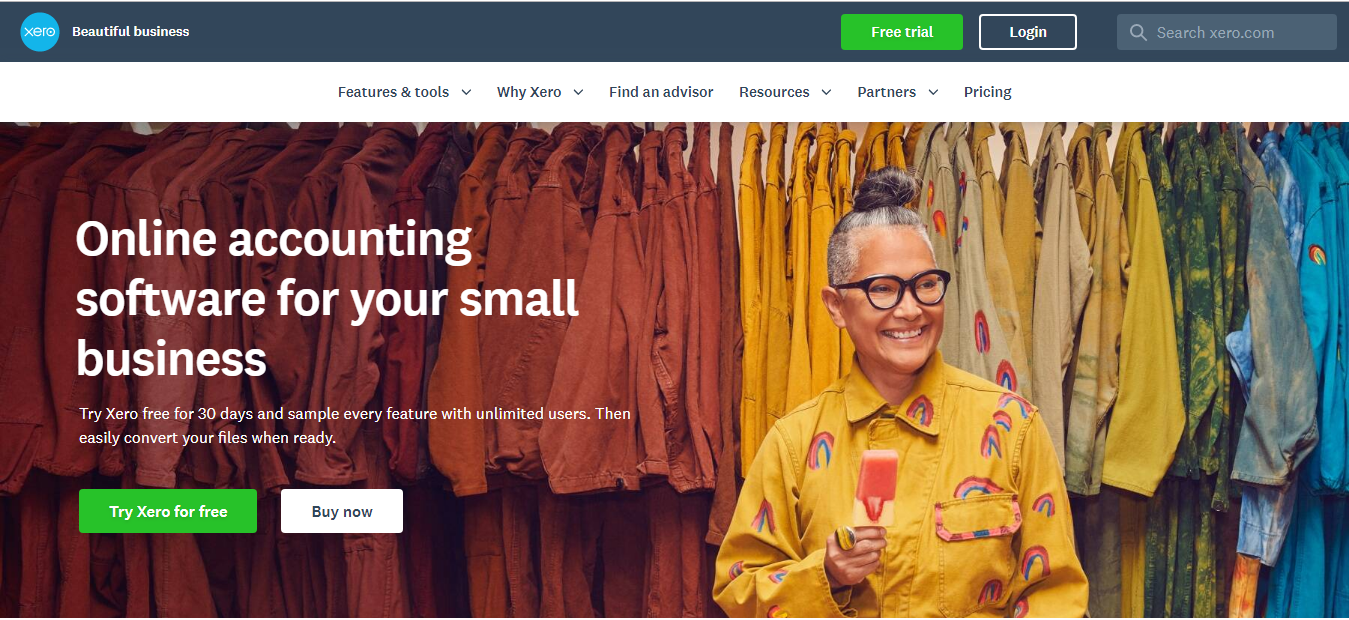Open the Features & tools menu

coord(394,92)
